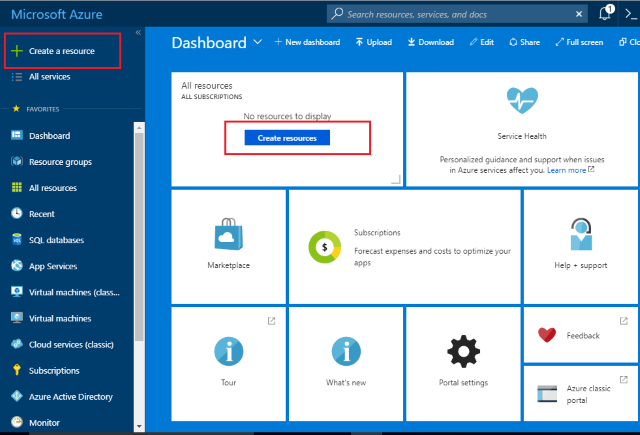Click the Cloud services (classic) icon
Viewport: 640px width, 435px height.
click(x=17, y=344)
